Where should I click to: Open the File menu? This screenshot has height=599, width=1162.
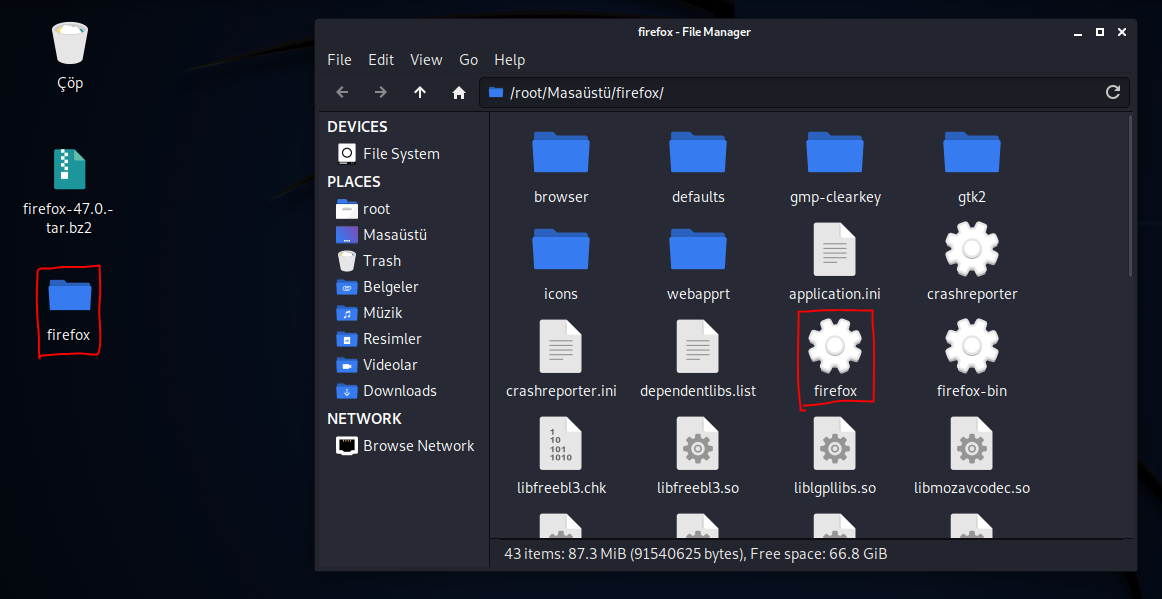pos(339,60)
